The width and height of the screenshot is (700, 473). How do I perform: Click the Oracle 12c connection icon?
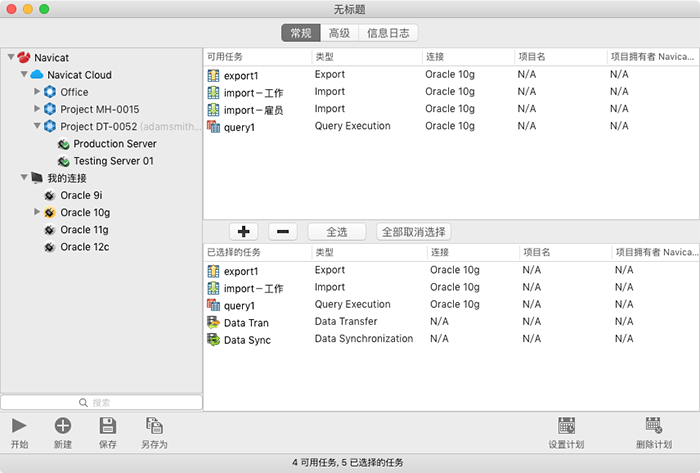50,247
